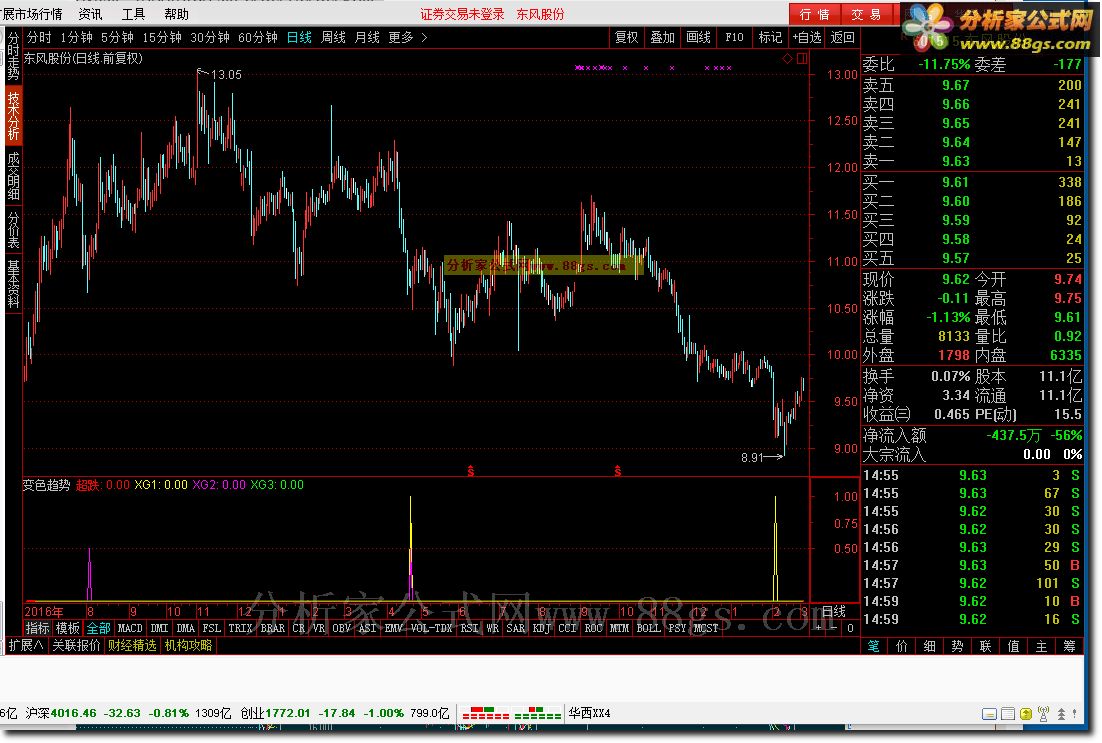This screenshot has height=743, width=1102.
Task: Click 证券交易未登录 login link
Action: (x=462, y=14)
